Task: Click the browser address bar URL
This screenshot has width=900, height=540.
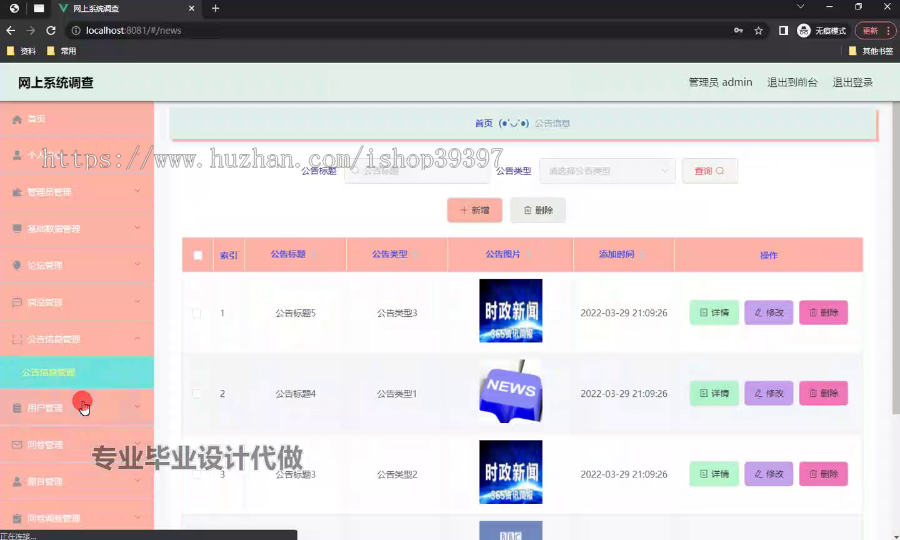Action: point(133,30)
